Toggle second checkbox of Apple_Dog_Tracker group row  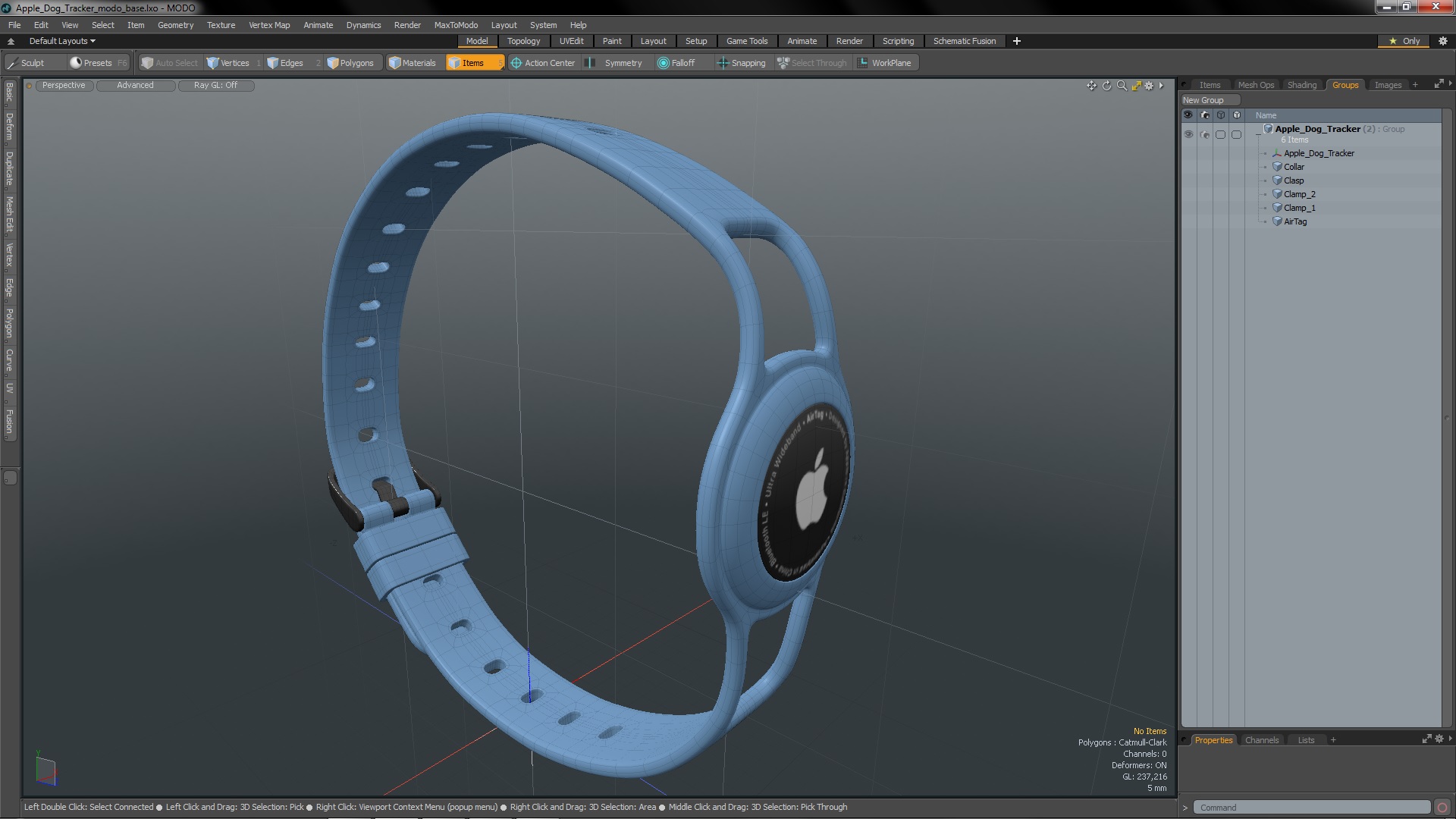pos(1237,134)
